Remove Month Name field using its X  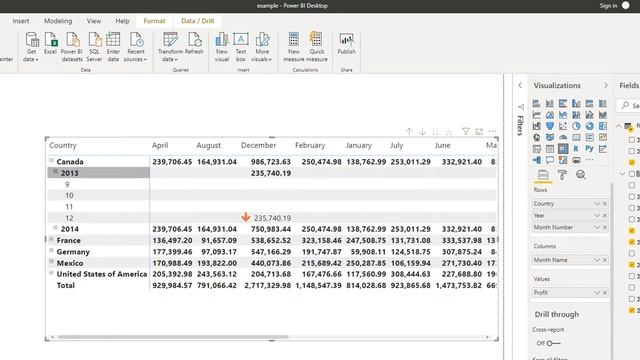pos(604,260)
